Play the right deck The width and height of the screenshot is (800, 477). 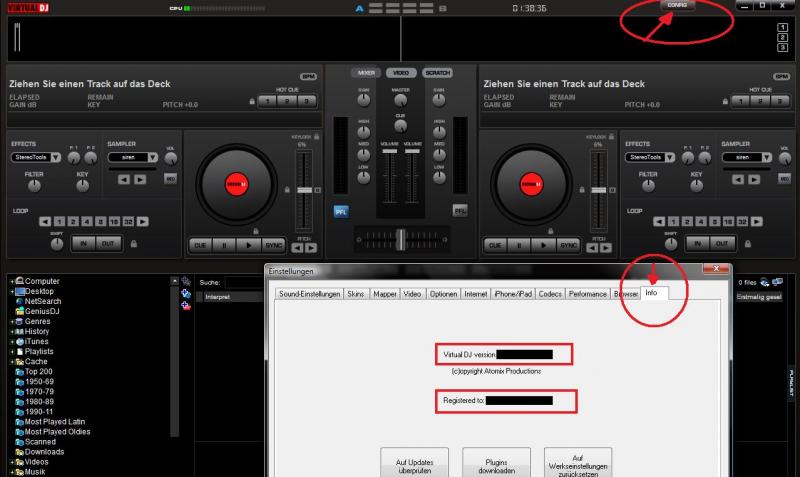[x=544, y=245]
